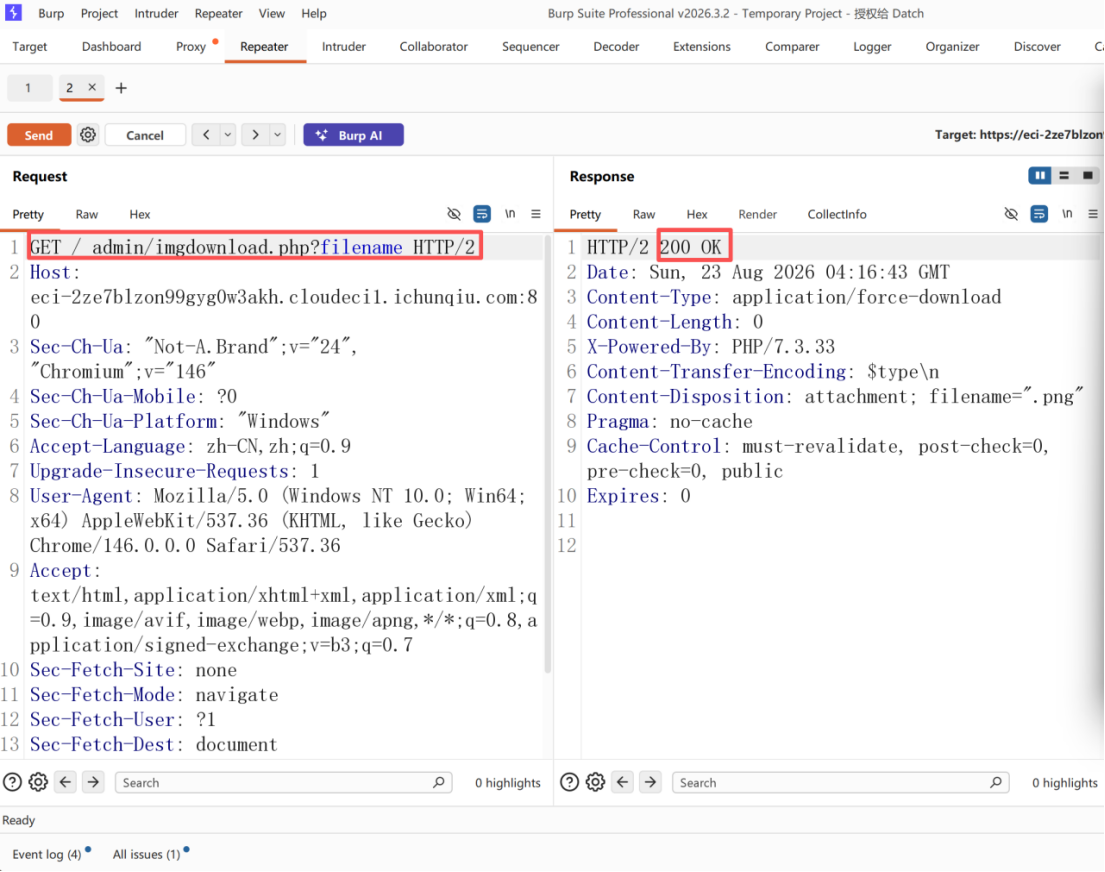Screen dimensions: 1105x872
Task: Open the Burp menu
Action: (x=51, y=13)
